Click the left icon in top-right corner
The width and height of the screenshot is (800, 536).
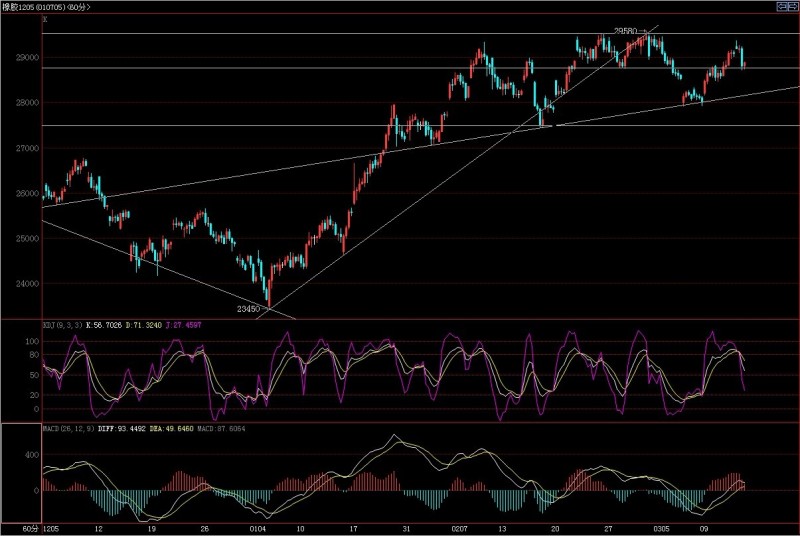(779, 7)
